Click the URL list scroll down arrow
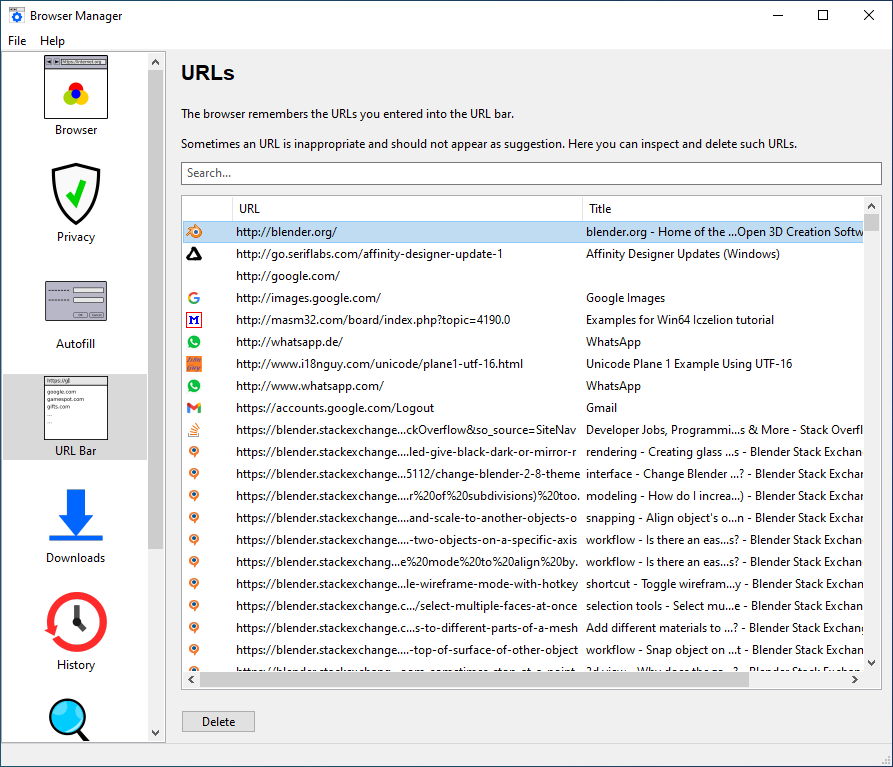893x767 pixels. point(871,663)
